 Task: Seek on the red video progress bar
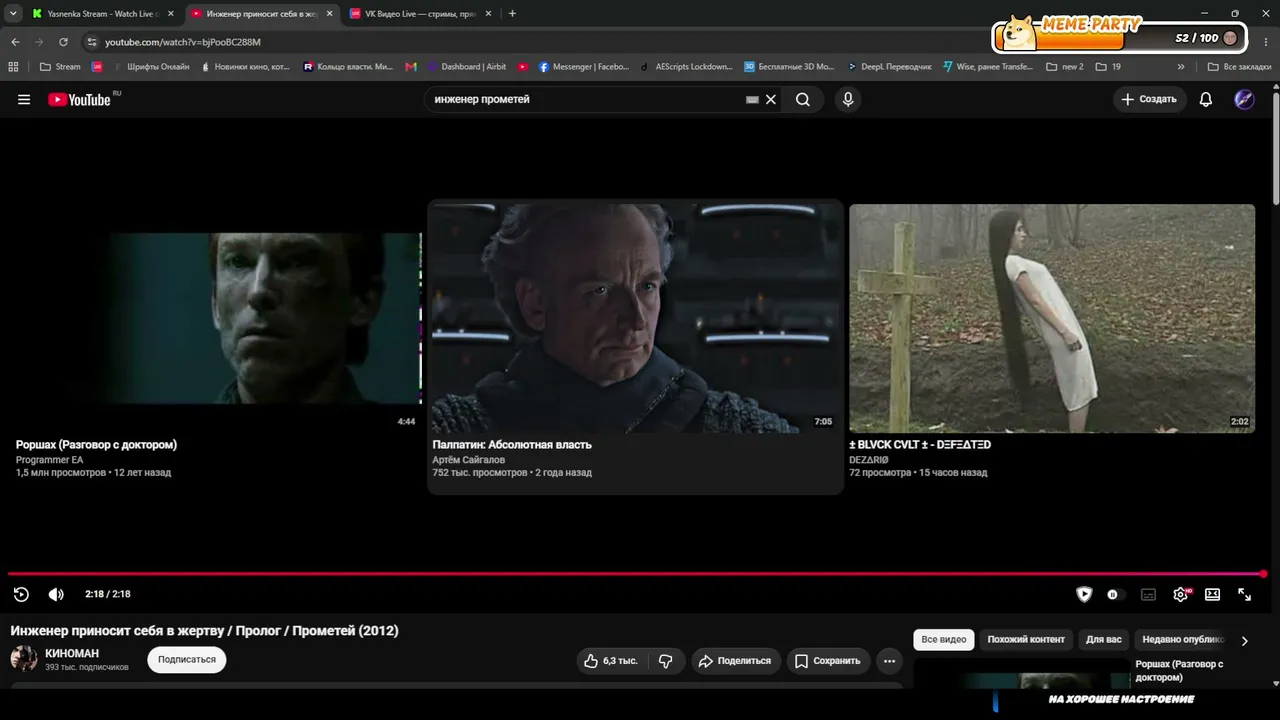click(x=636, y=574)
